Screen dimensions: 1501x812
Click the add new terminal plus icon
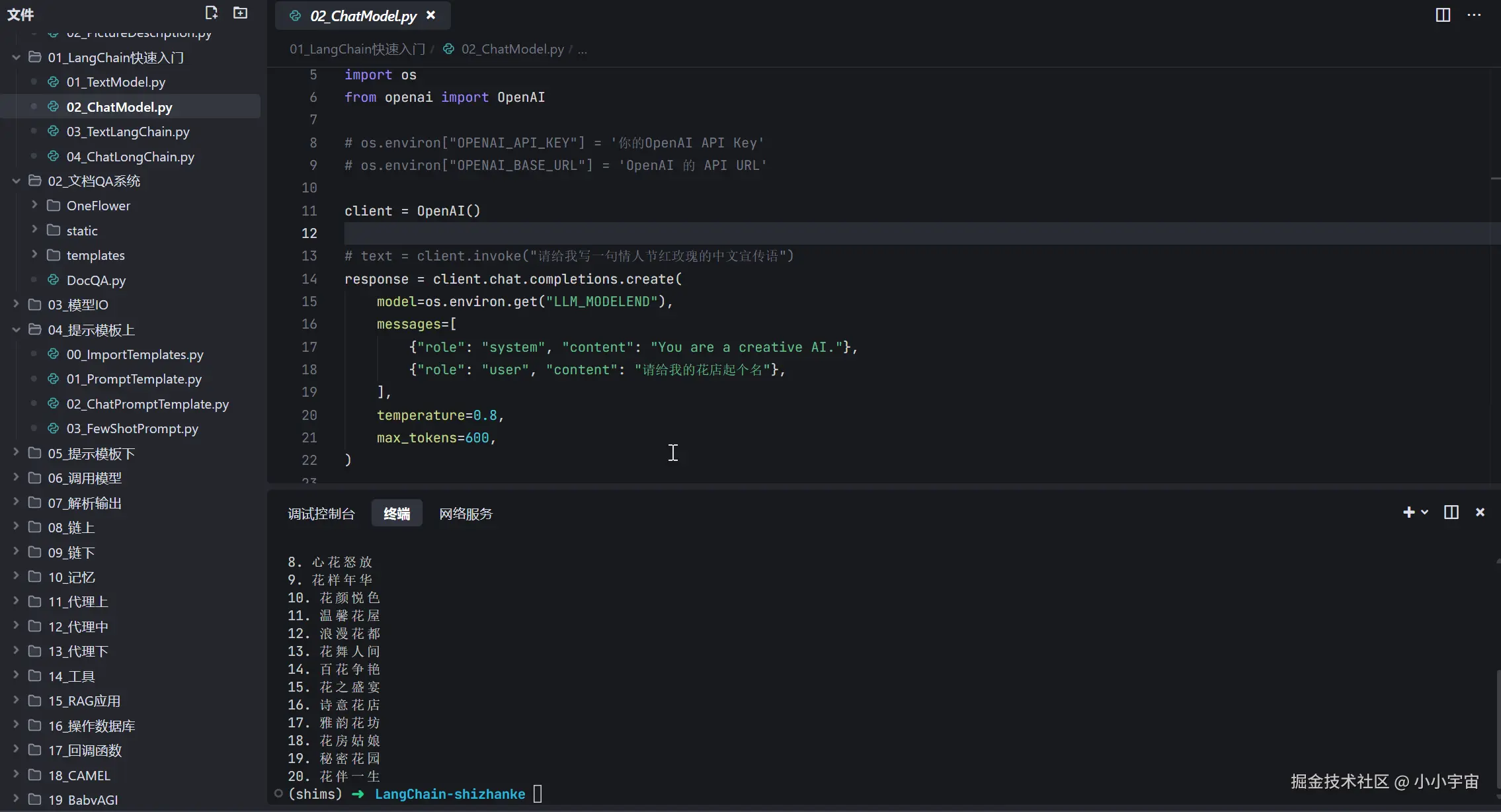1408,512
